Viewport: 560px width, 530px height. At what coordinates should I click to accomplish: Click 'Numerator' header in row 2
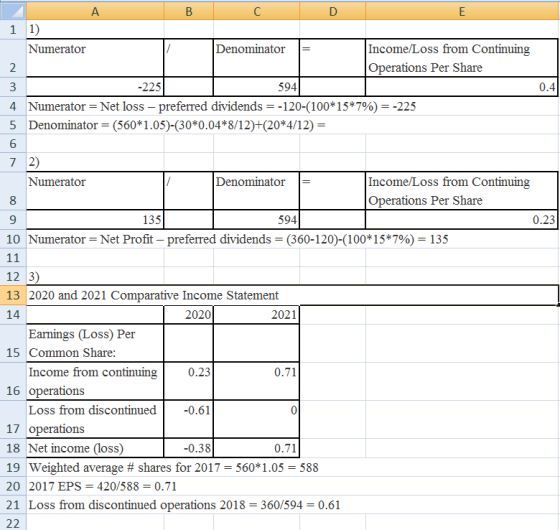tap(95, 58)
